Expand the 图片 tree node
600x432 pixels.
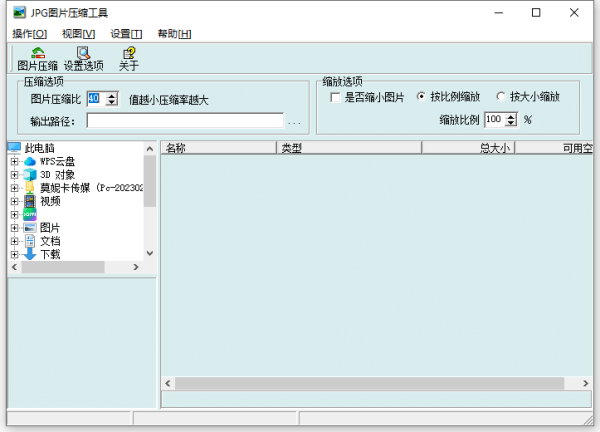point(15,228)
